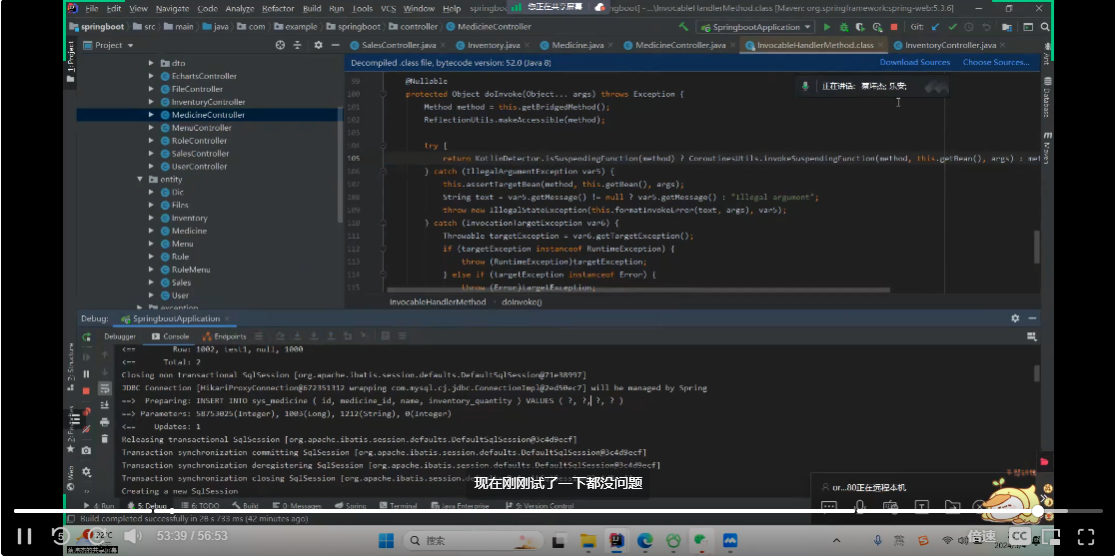Pause the program in Debug sidebar
This screenshot has width=1115, height=556.
click(87, 374)
